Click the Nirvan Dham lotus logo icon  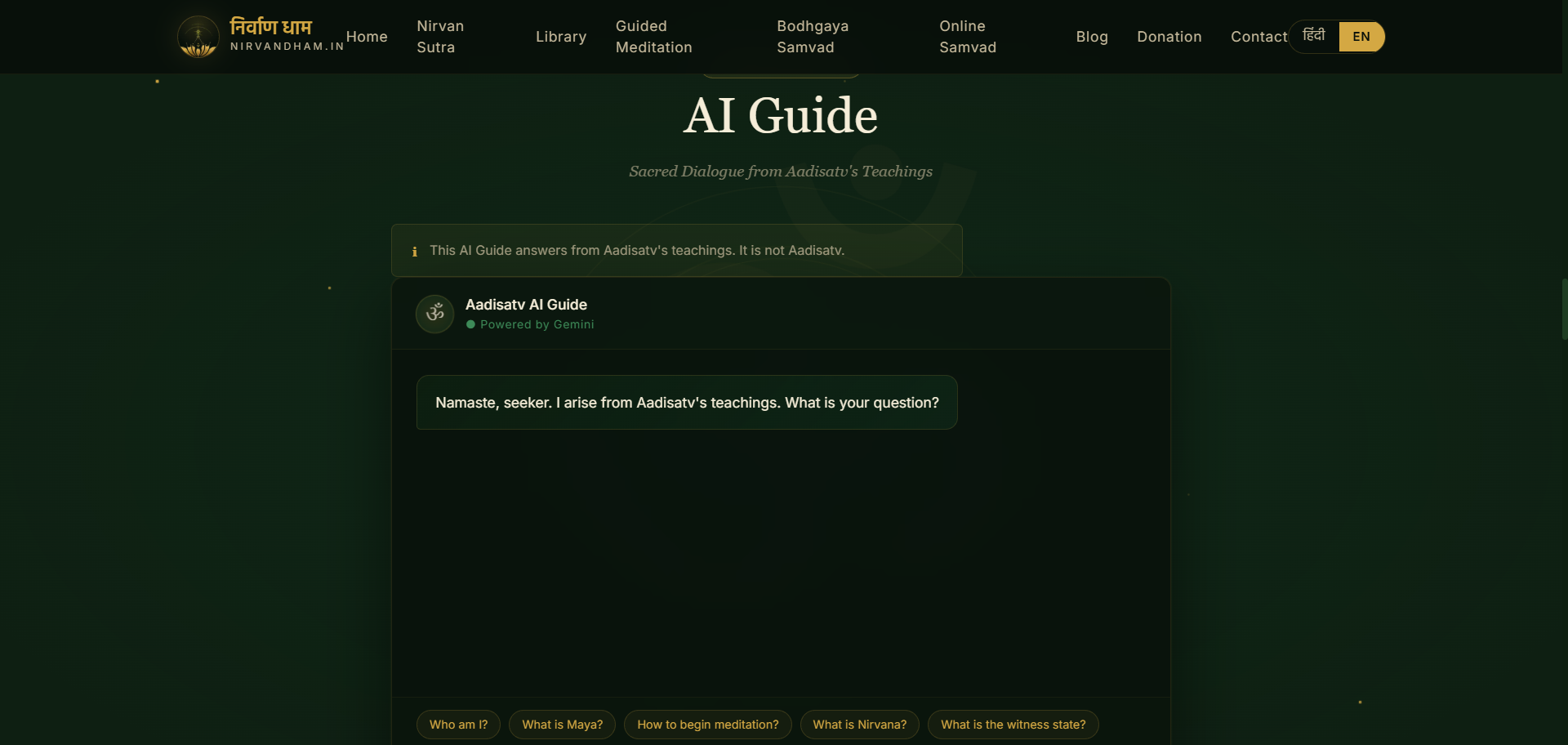pos(198,37)
